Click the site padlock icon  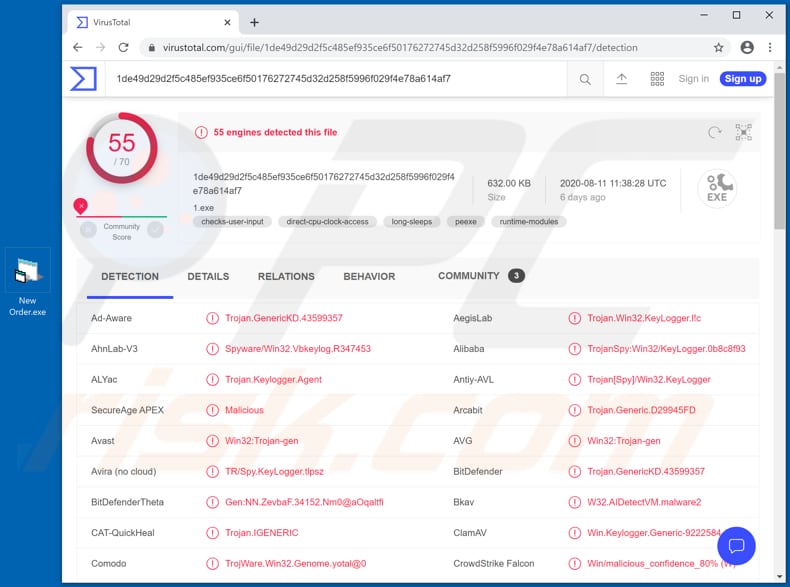point(151,48)
